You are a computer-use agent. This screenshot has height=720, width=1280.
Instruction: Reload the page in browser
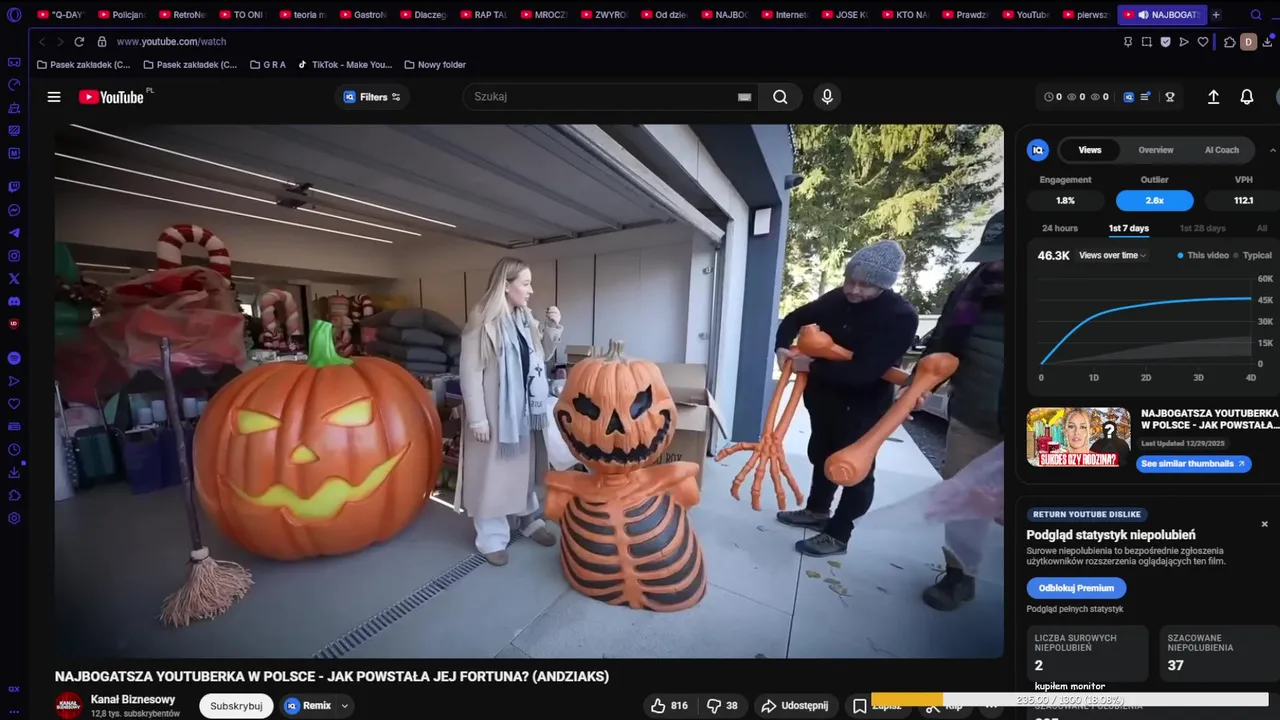pos(79,42)
